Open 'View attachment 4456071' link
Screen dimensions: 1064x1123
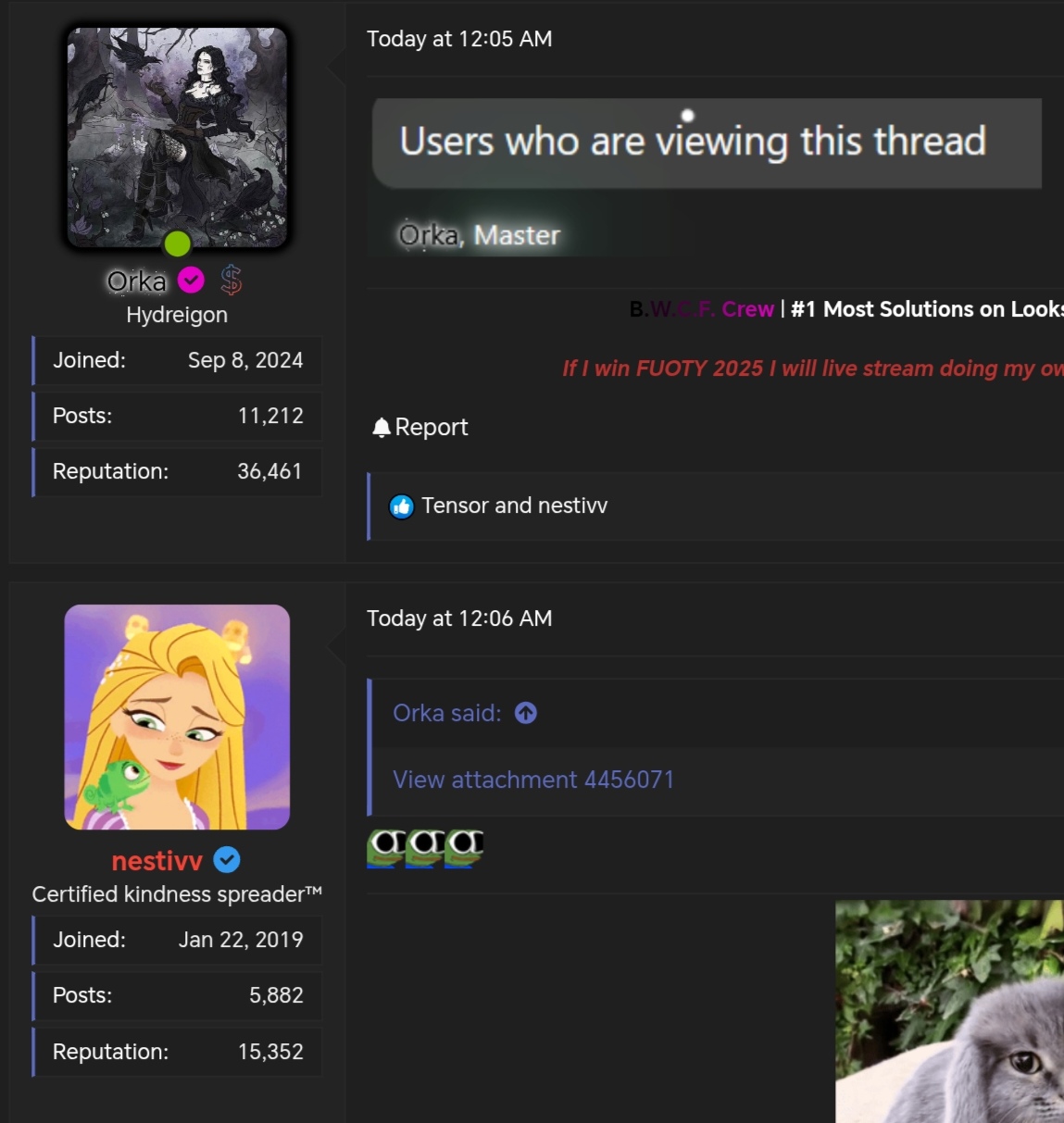point(532,780)
